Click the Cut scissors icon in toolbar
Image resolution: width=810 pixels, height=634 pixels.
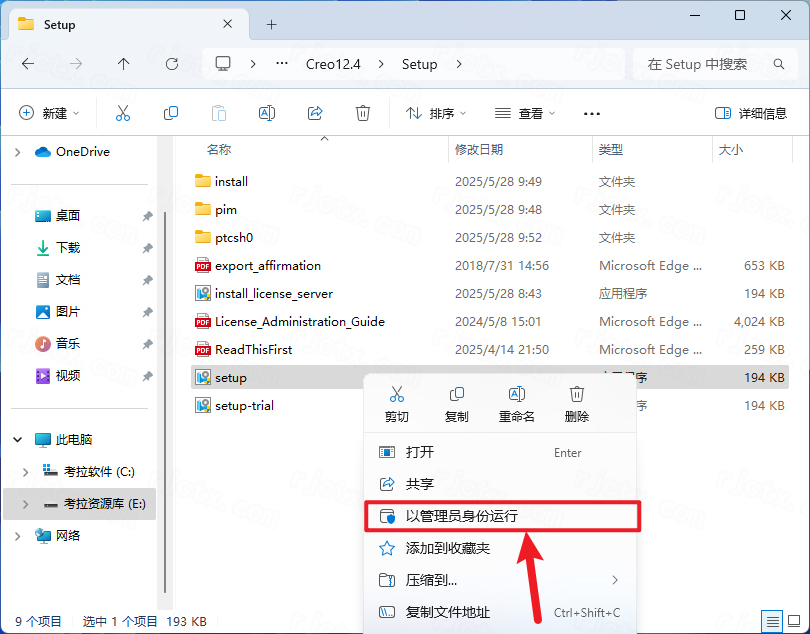(x=123, y=113)
